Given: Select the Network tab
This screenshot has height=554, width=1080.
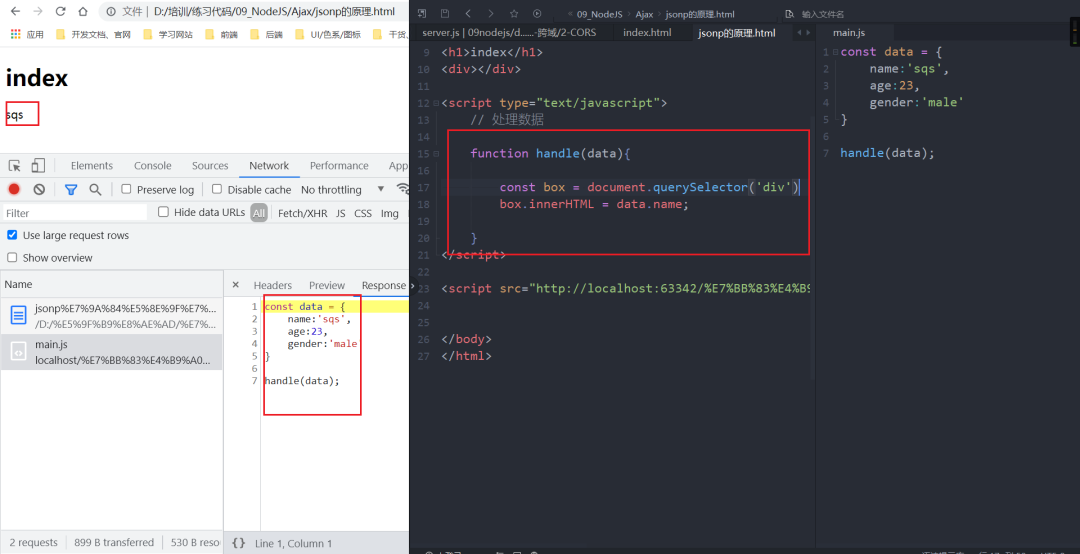Looking at the screenshot, I should pos(269,165).
